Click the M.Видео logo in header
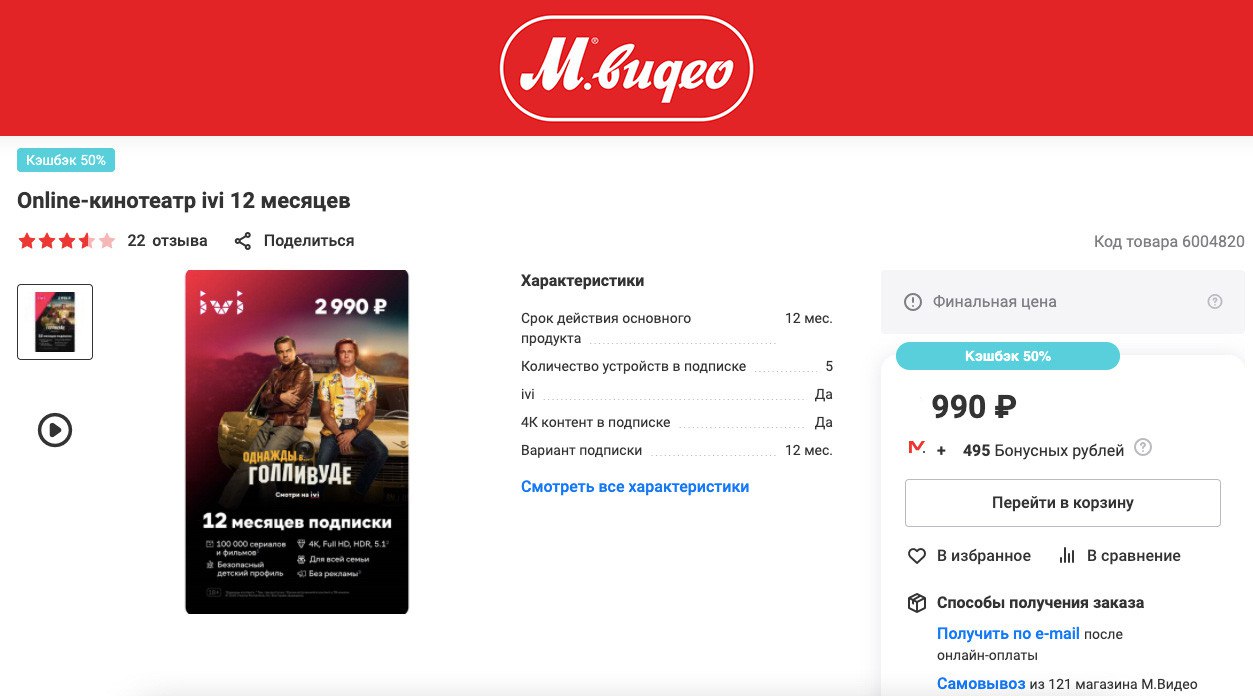The height and width of the screenshot is (696, 1253). coord(626,68)
